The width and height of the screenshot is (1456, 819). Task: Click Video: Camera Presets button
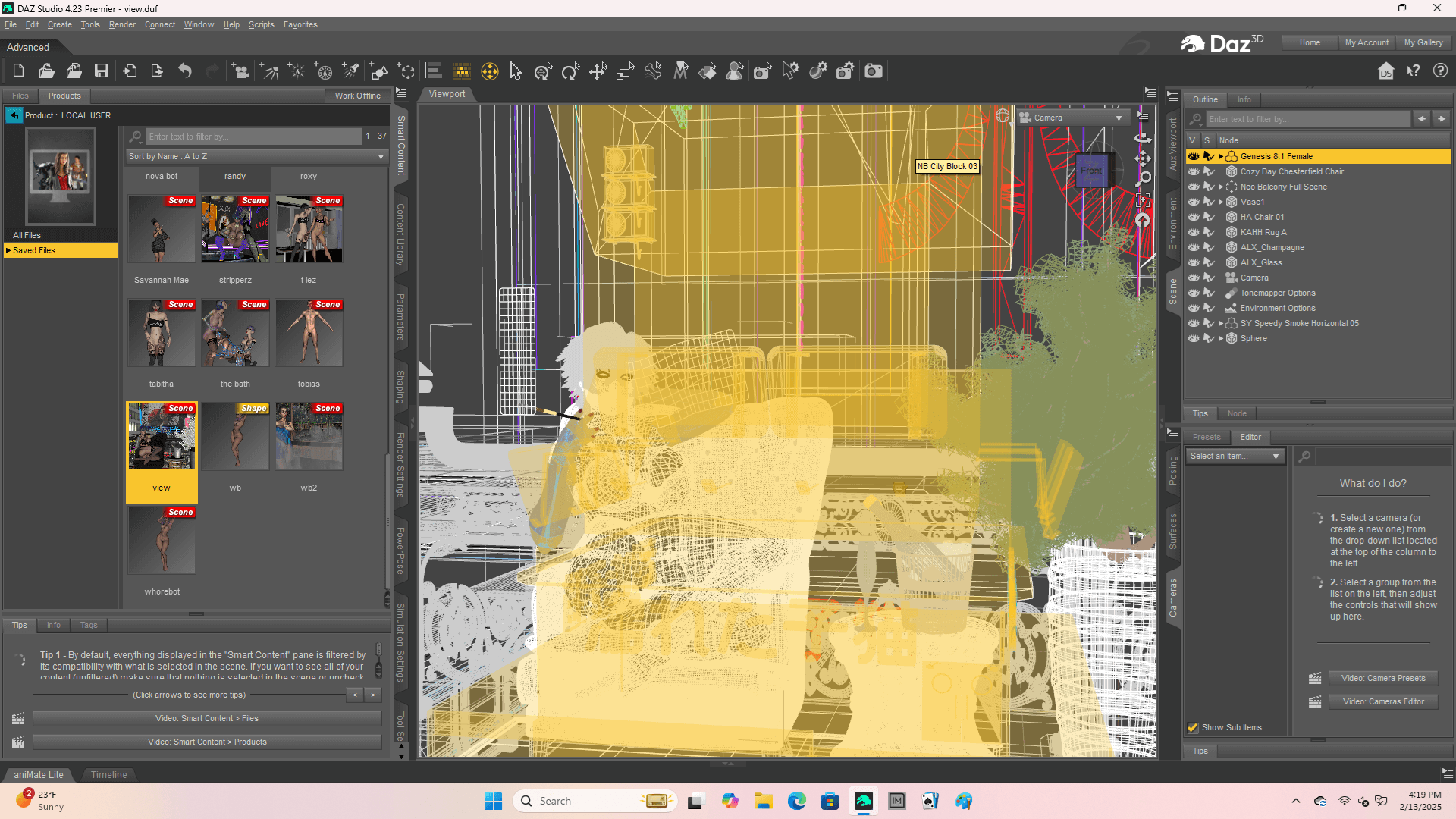[x=1383, y=678]
